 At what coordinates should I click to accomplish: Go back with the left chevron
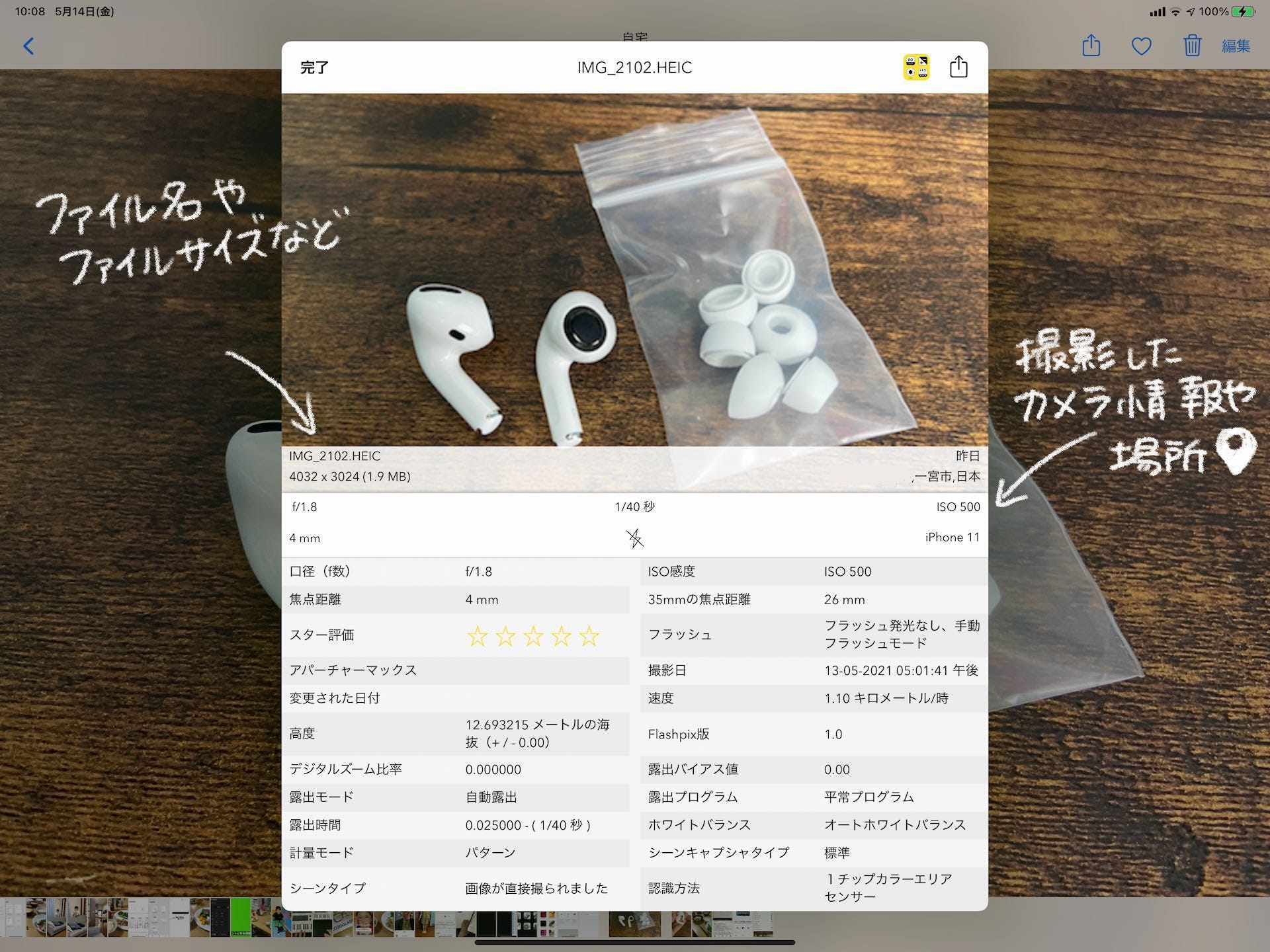[28, 46]
